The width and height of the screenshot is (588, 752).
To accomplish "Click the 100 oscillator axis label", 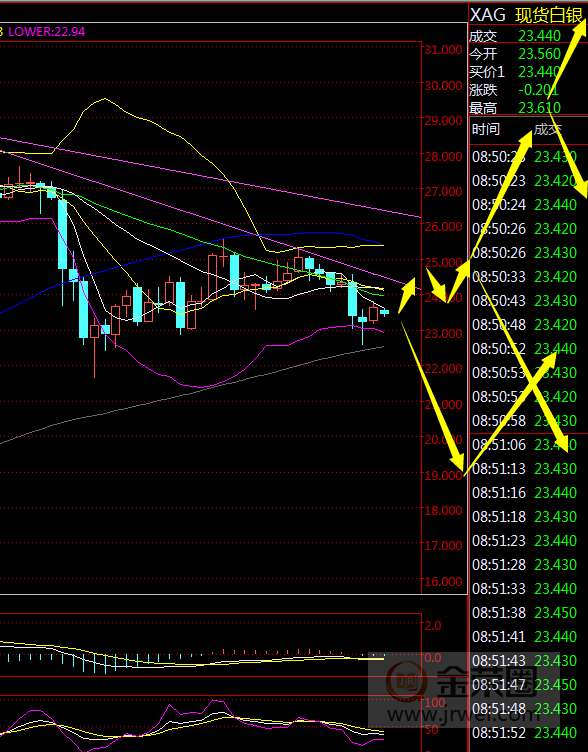I will tap(435, 703).
